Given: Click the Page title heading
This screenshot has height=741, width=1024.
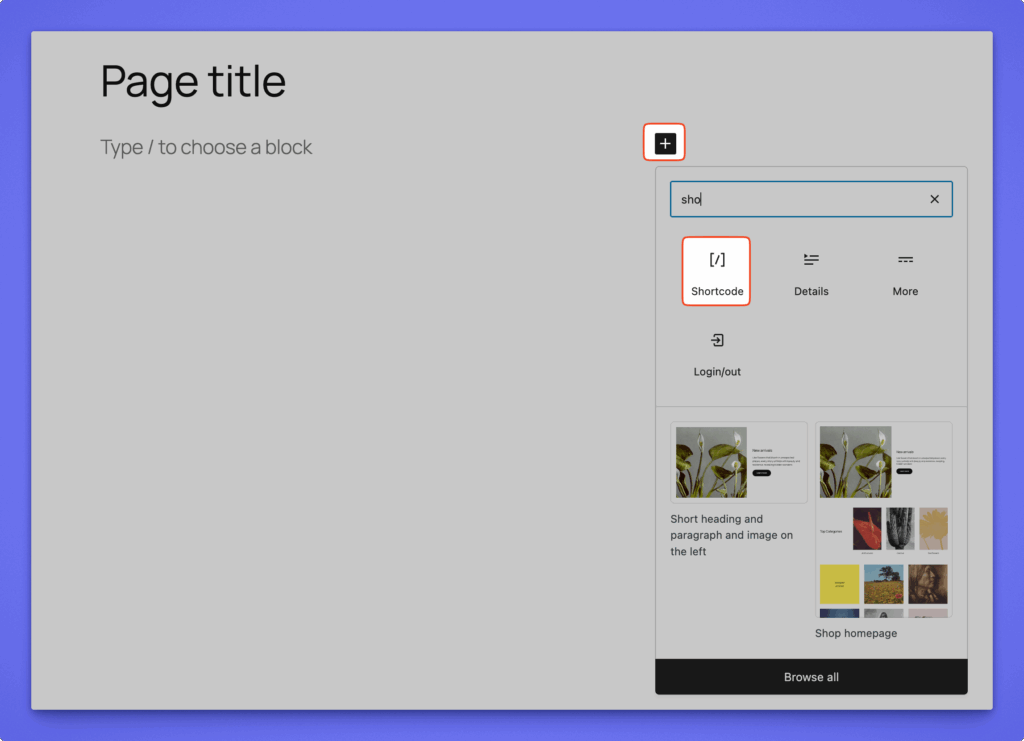Looking at the screenshot, I should pos(193,81).
